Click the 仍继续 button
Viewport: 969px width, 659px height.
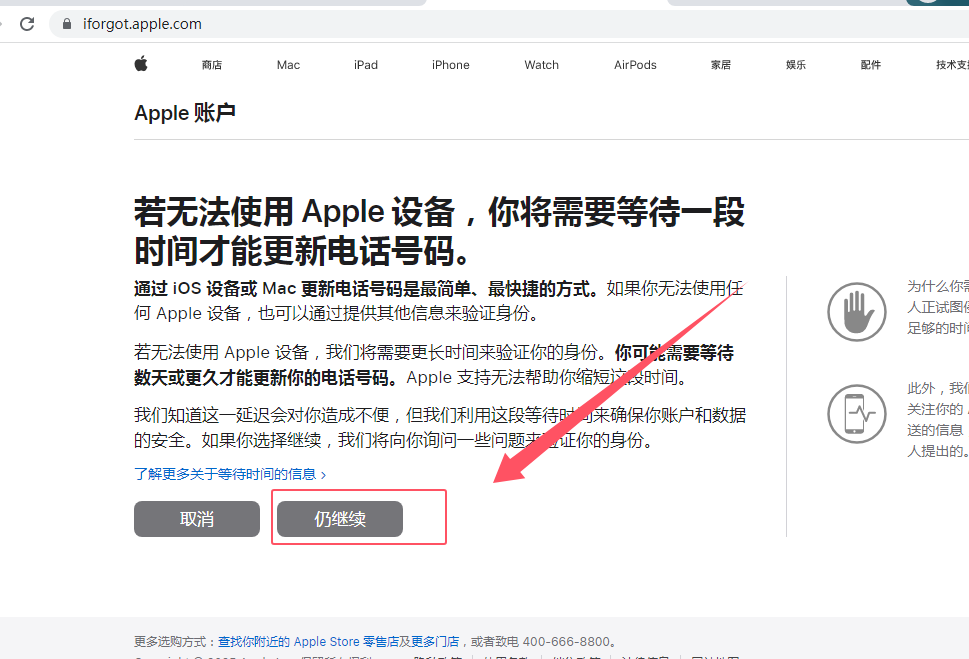(x=340, y=519)
